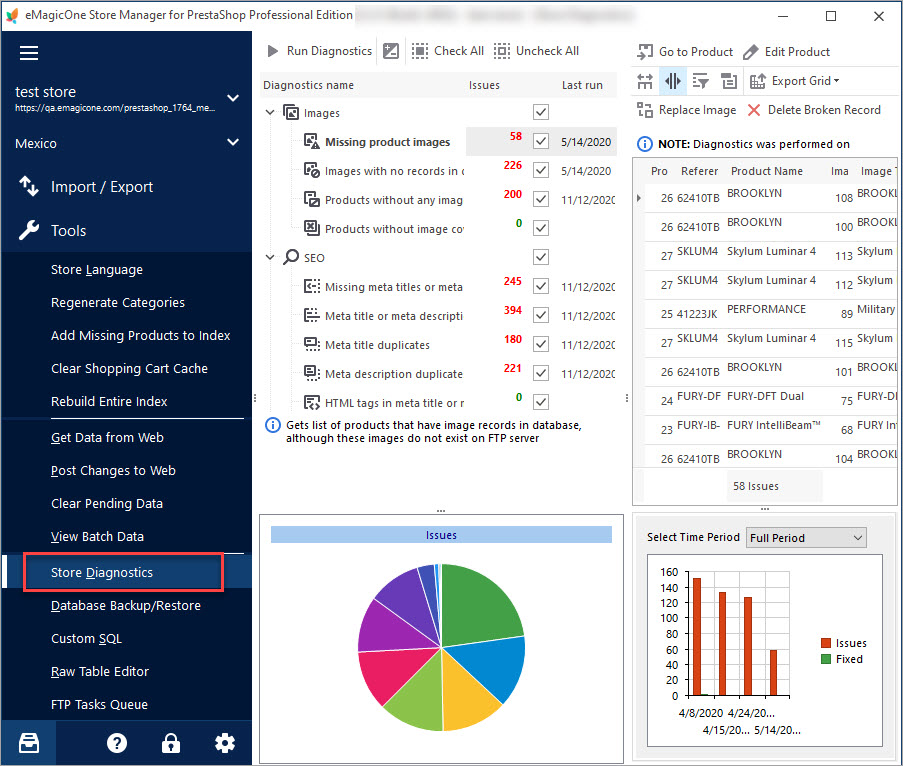Expand the test store dropdown chevron
Image resolution: width=903 pixels, height=766 pixels.
(x=233, y=98)
